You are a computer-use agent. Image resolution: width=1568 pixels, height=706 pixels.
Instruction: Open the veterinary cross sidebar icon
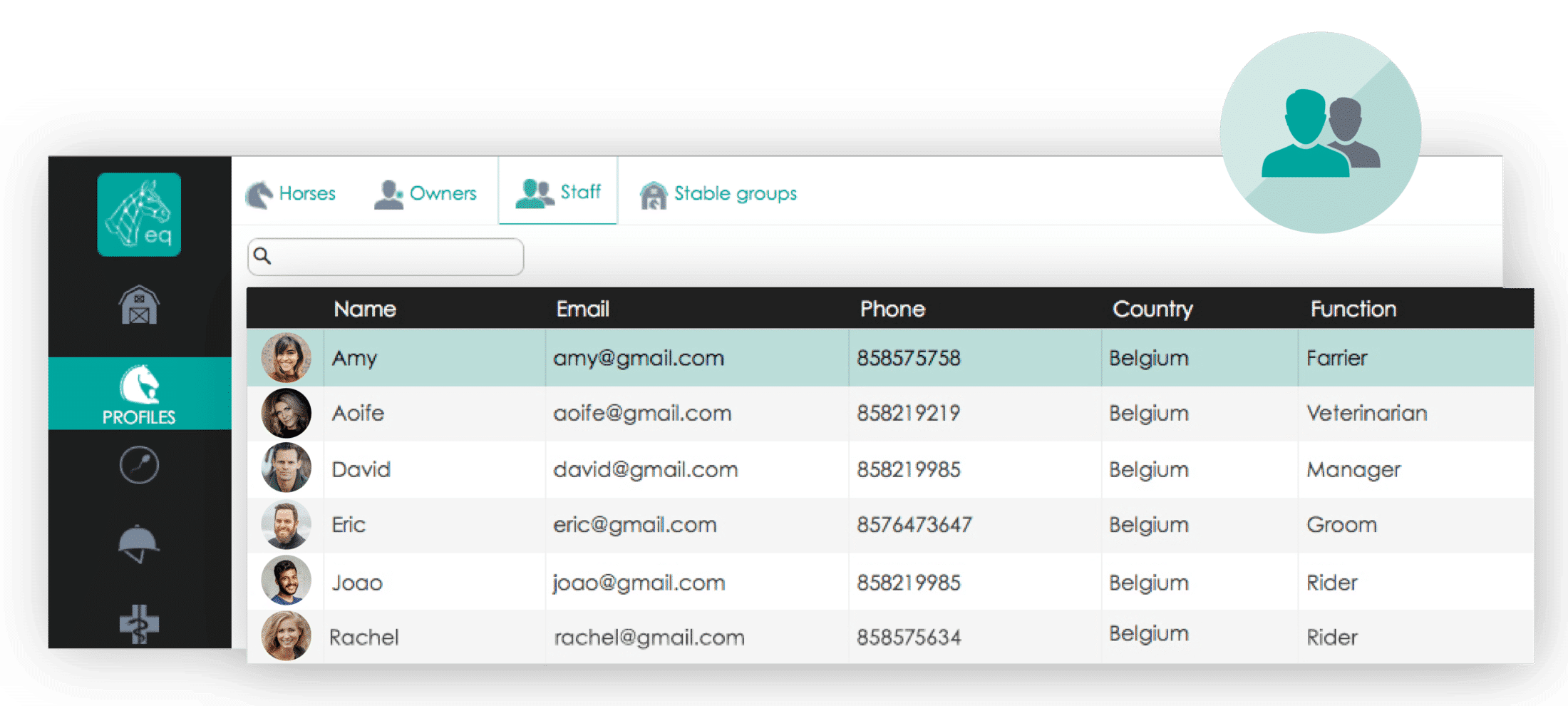(139, 624)
